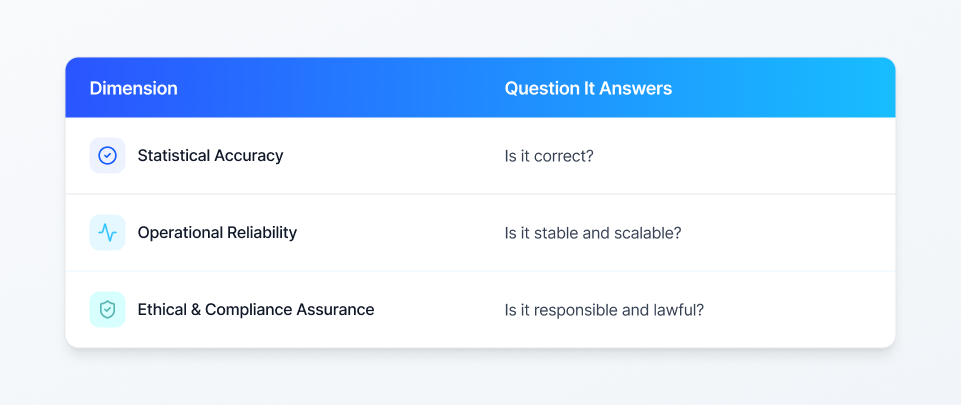Image resolution: width=961 pixels, height=405 pixels.
Task: Click the Ethical & Compliance shield icon
Action: click(107, 310)
